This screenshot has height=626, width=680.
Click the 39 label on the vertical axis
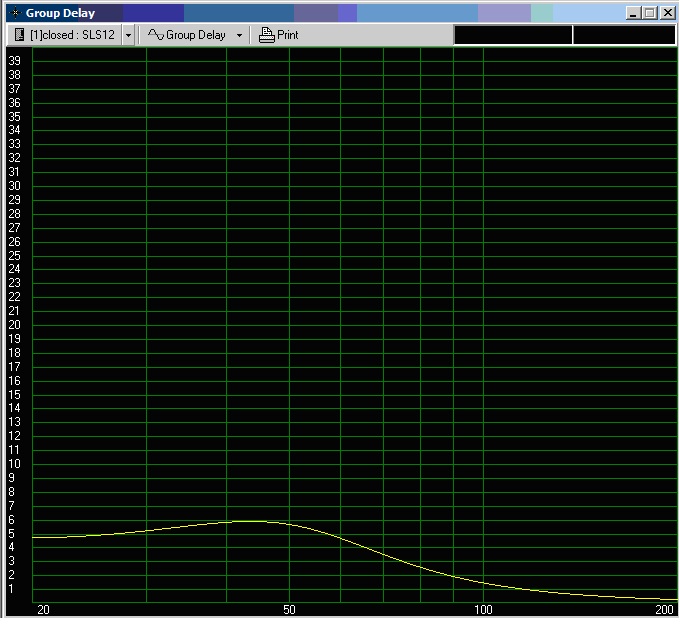click(x=15, y=61)
